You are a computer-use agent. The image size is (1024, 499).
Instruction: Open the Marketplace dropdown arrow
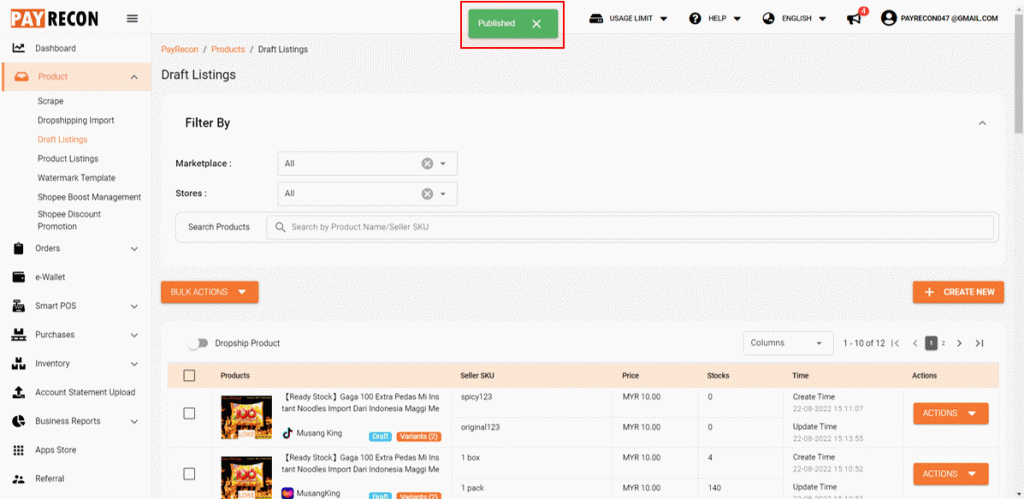click(443, 163)
